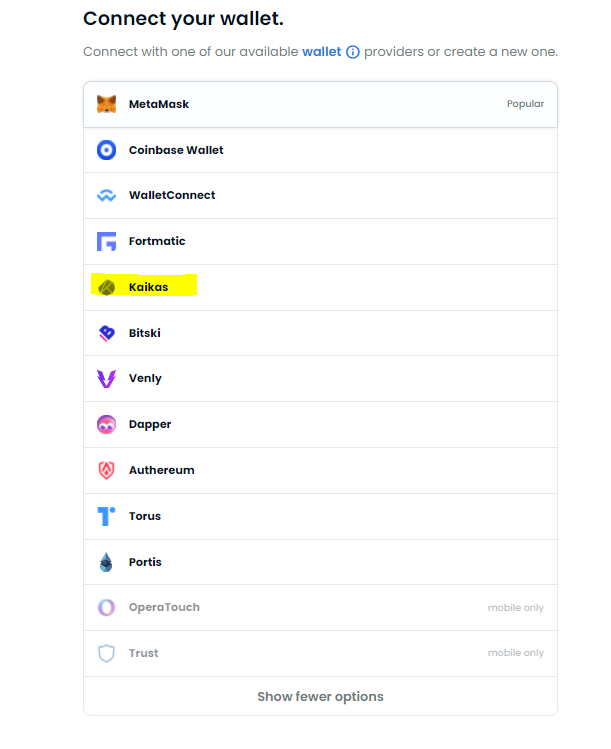
Task: Choose the MetaMask wallet label
Action: [159, 104]
